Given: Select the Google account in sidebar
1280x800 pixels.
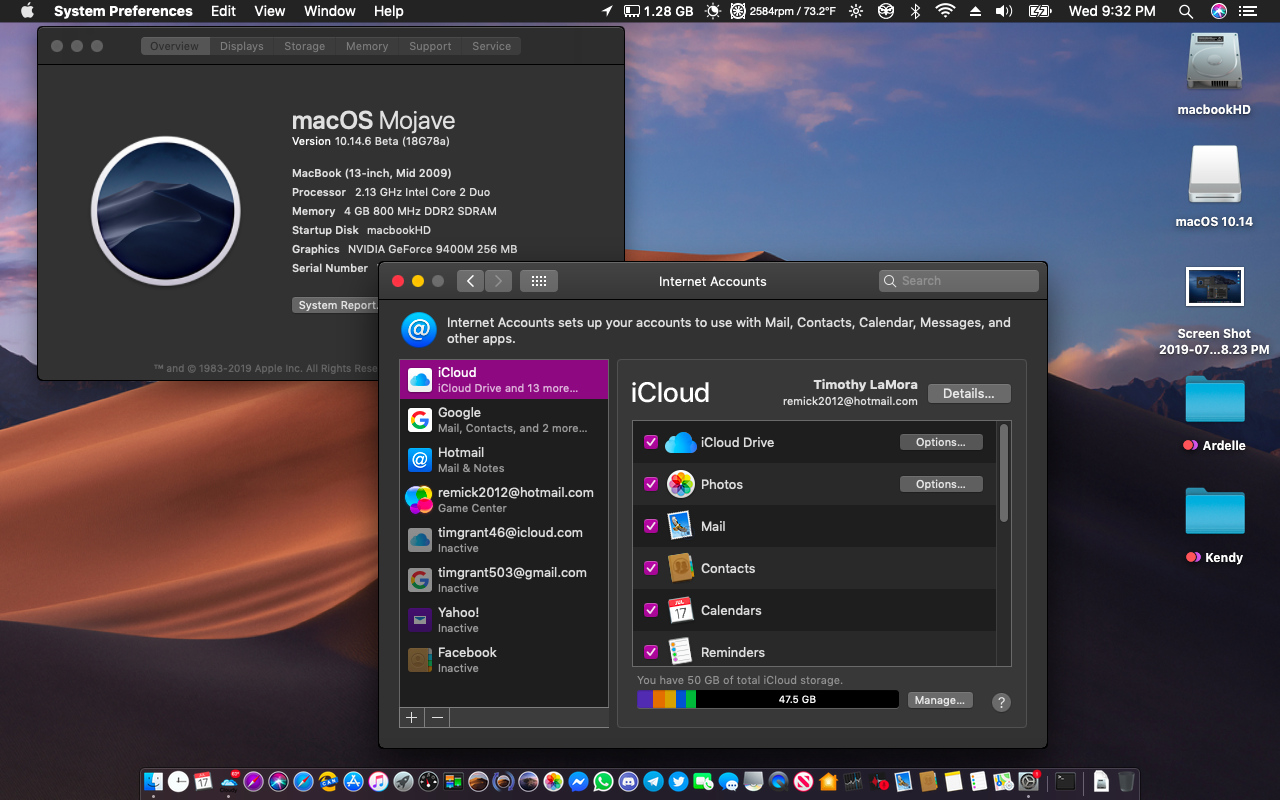Looking at the screenshot, I should coord(504,420).
